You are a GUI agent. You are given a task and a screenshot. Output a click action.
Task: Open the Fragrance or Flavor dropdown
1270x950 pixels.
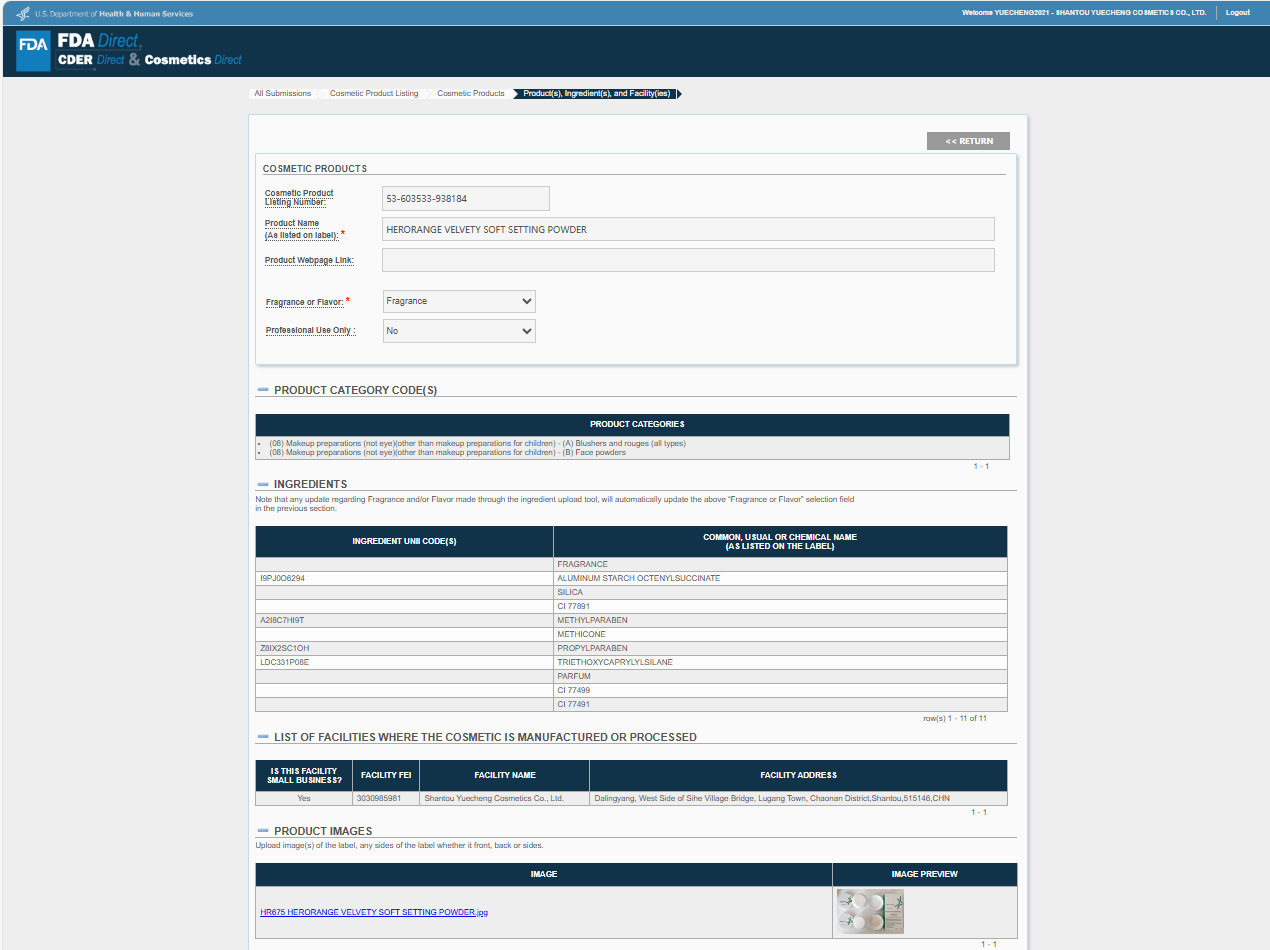pos(459,301)
